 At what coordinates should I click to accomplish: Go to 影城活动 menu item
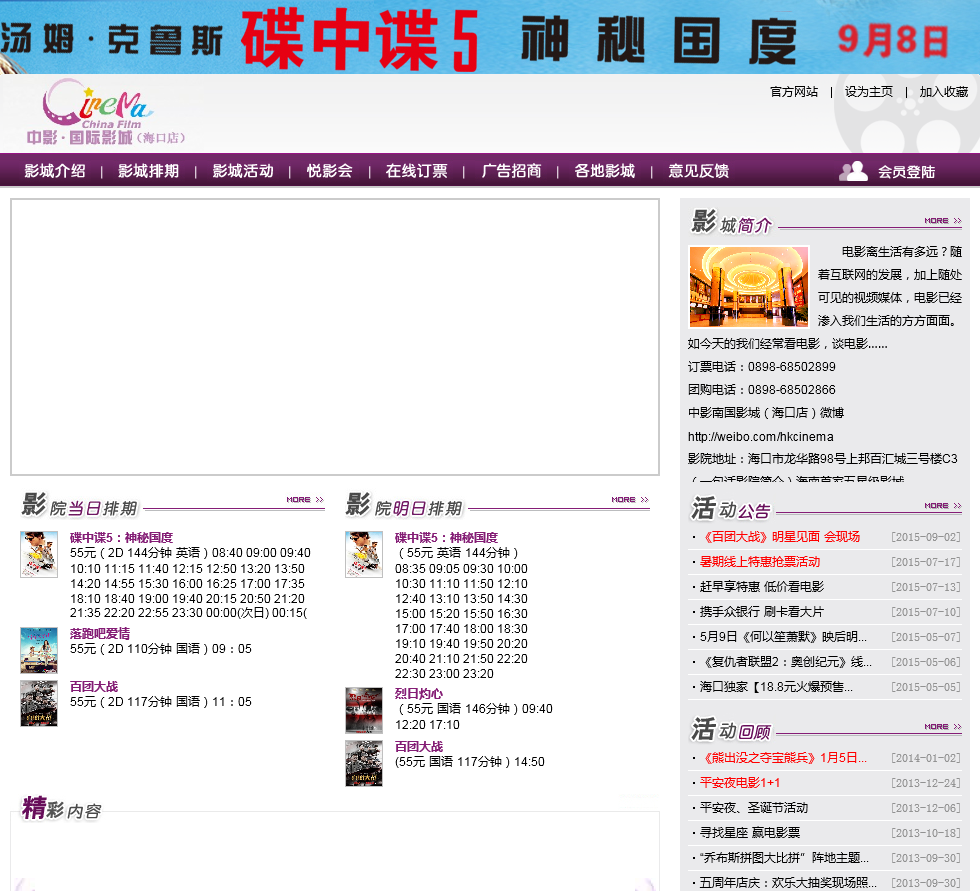point(243,171)
